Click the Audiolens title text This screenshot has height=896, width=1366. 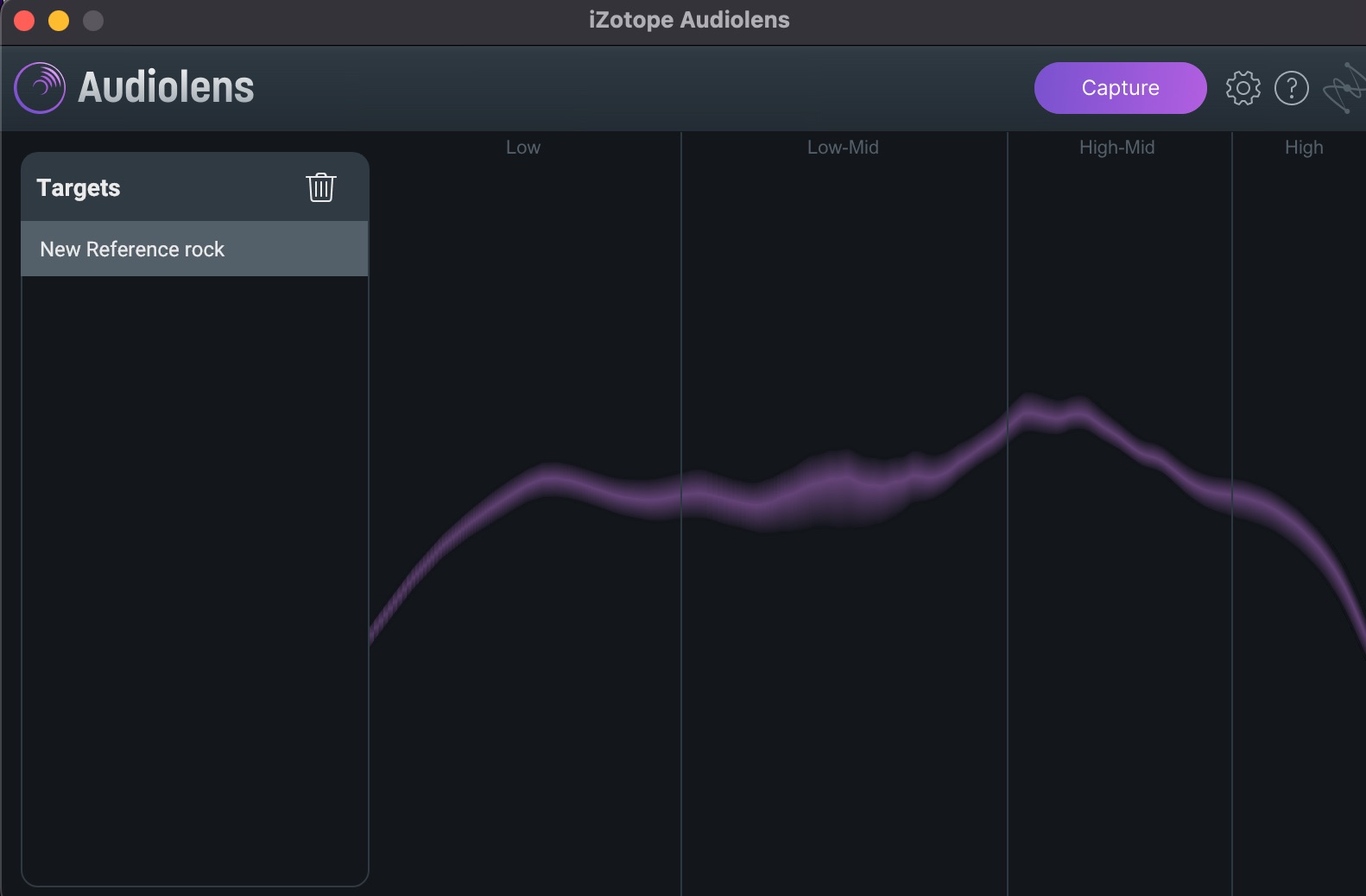click(166, 87)
